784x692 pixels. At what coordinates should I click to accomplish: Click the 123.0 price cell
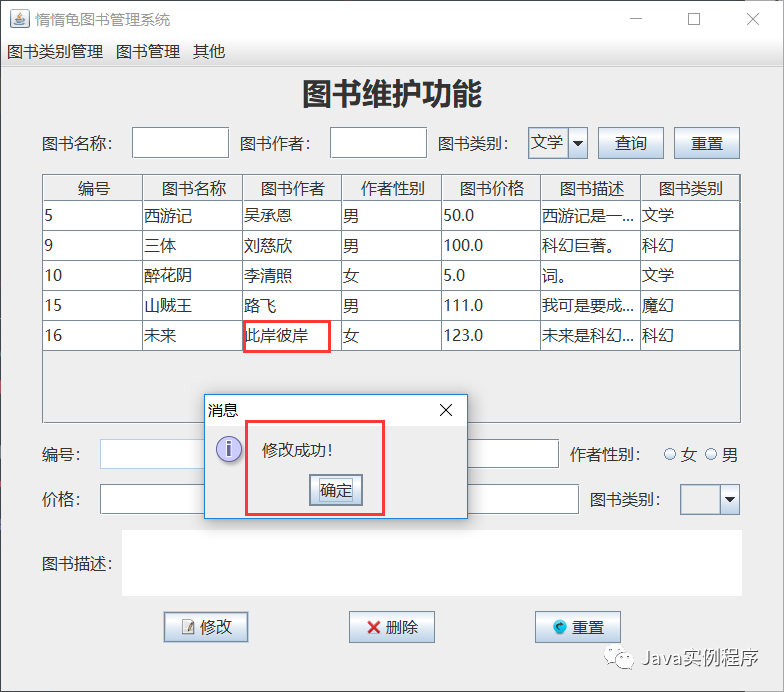[491, 336]
